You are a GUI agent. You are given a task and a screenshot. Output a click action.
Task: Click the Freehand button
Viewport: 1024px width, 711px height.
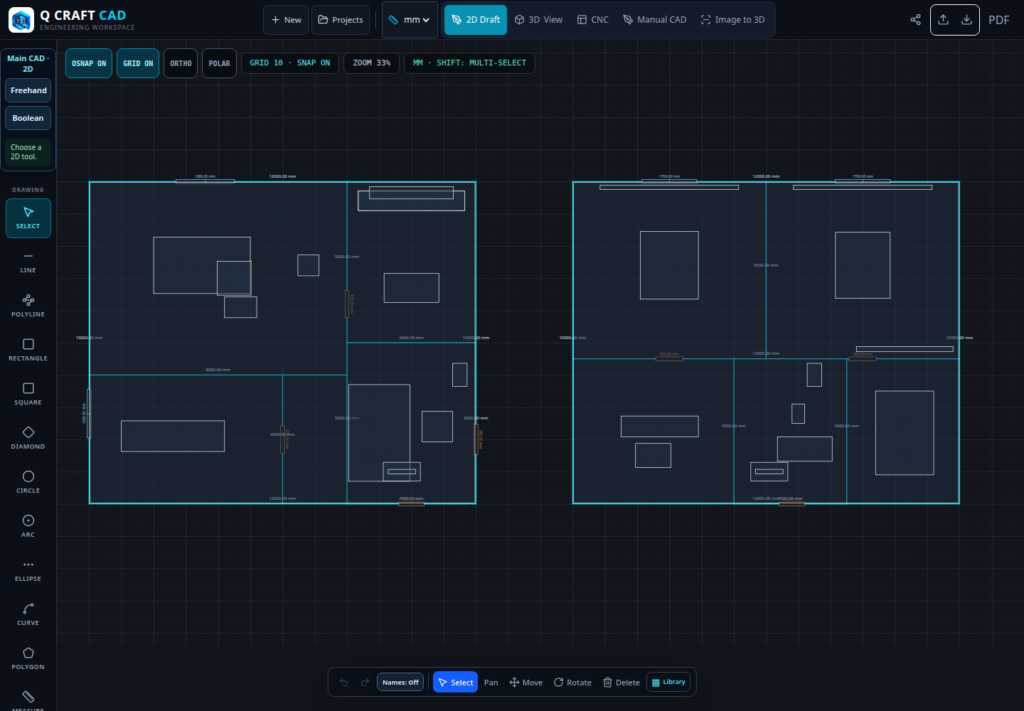(x=28, y=90)
